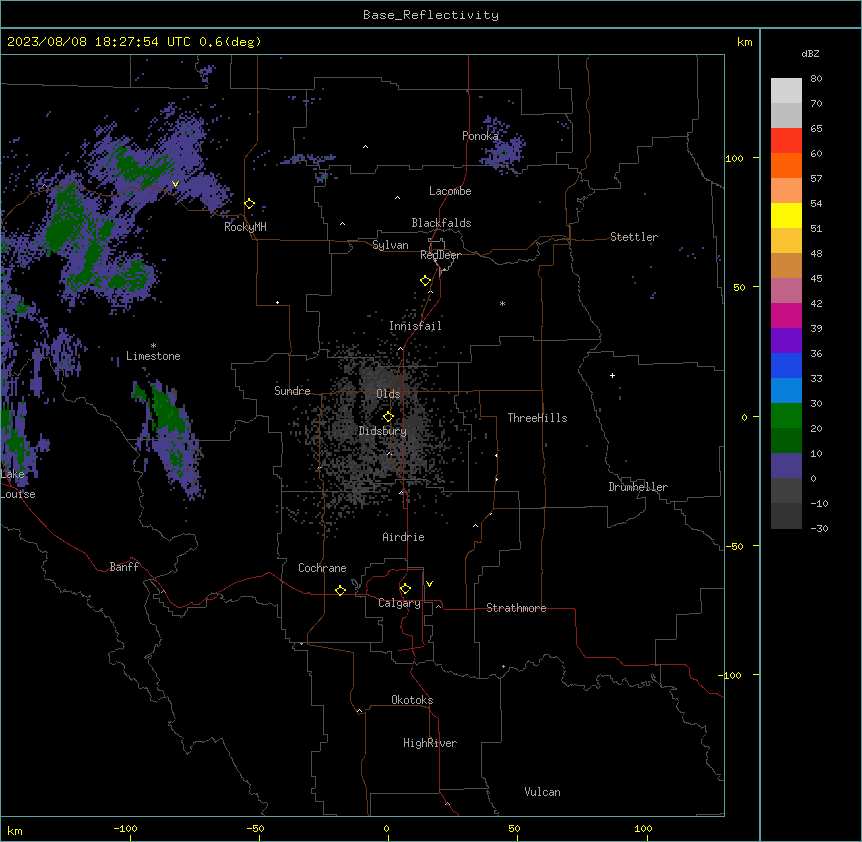Click the HighRiver town label
Screen dimensions: 862x842
click(x=430, y=743)
